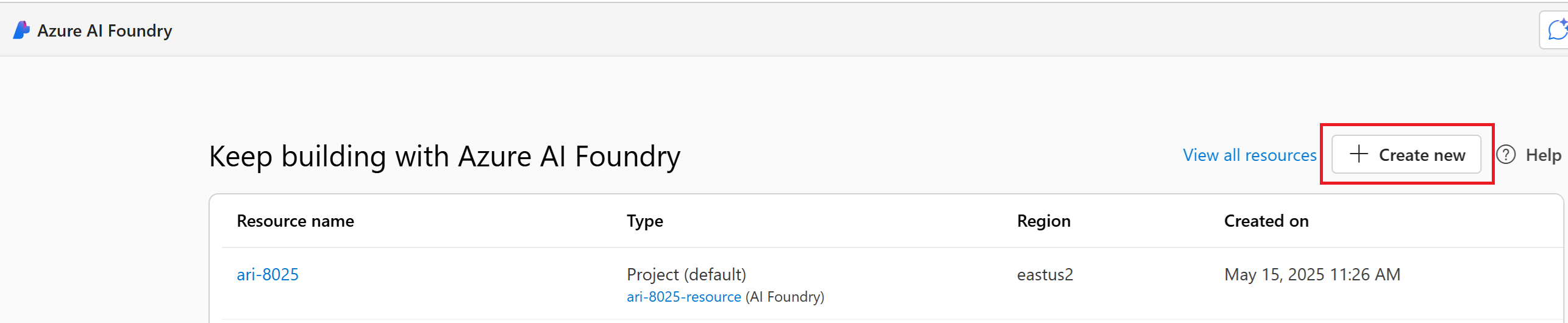
Task: Click the plus icon in Create new
Action: (1359, 154)
